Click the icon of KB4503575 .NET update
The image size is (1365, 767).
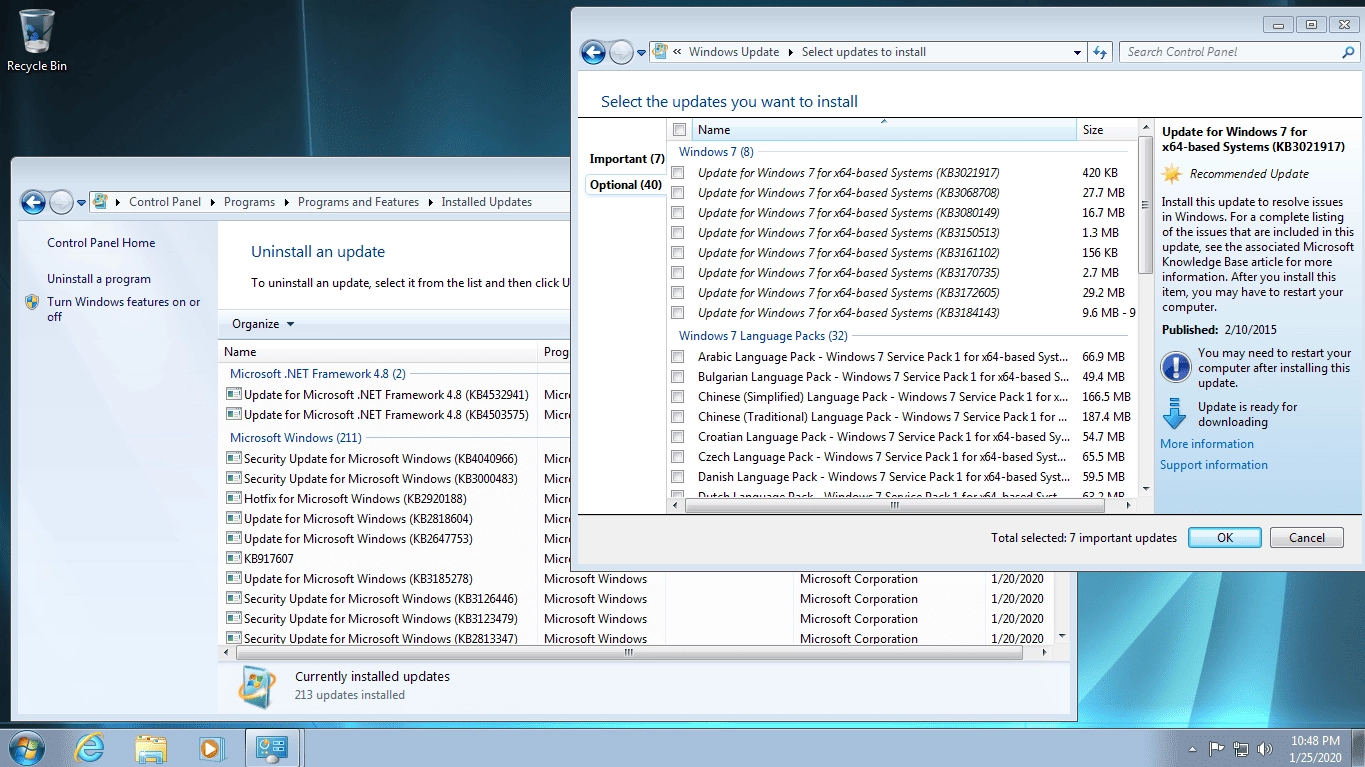(234, 415)
